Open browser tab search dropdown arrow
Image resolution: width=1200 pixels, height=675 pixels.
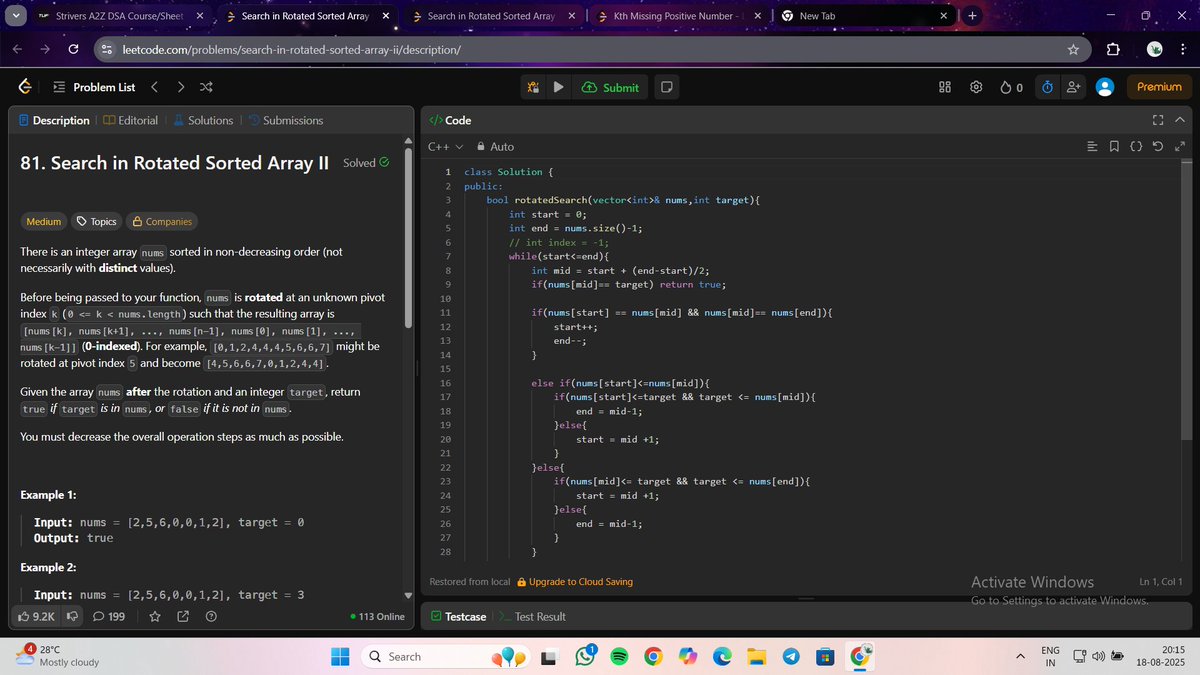14,16
